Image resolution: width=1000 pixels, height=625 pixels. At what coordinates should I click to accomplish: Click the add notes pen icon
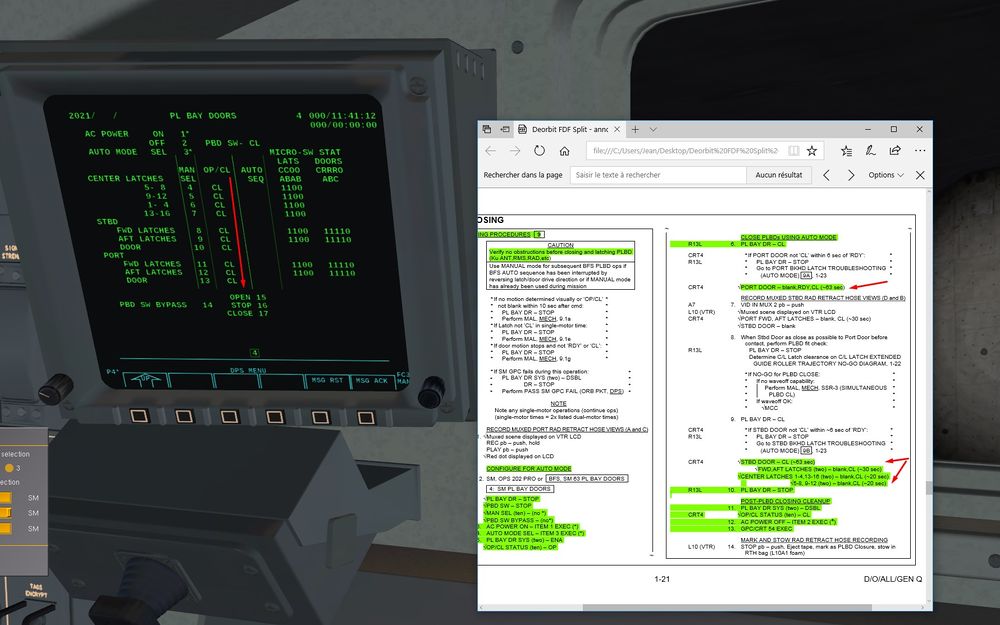point(870,151)
